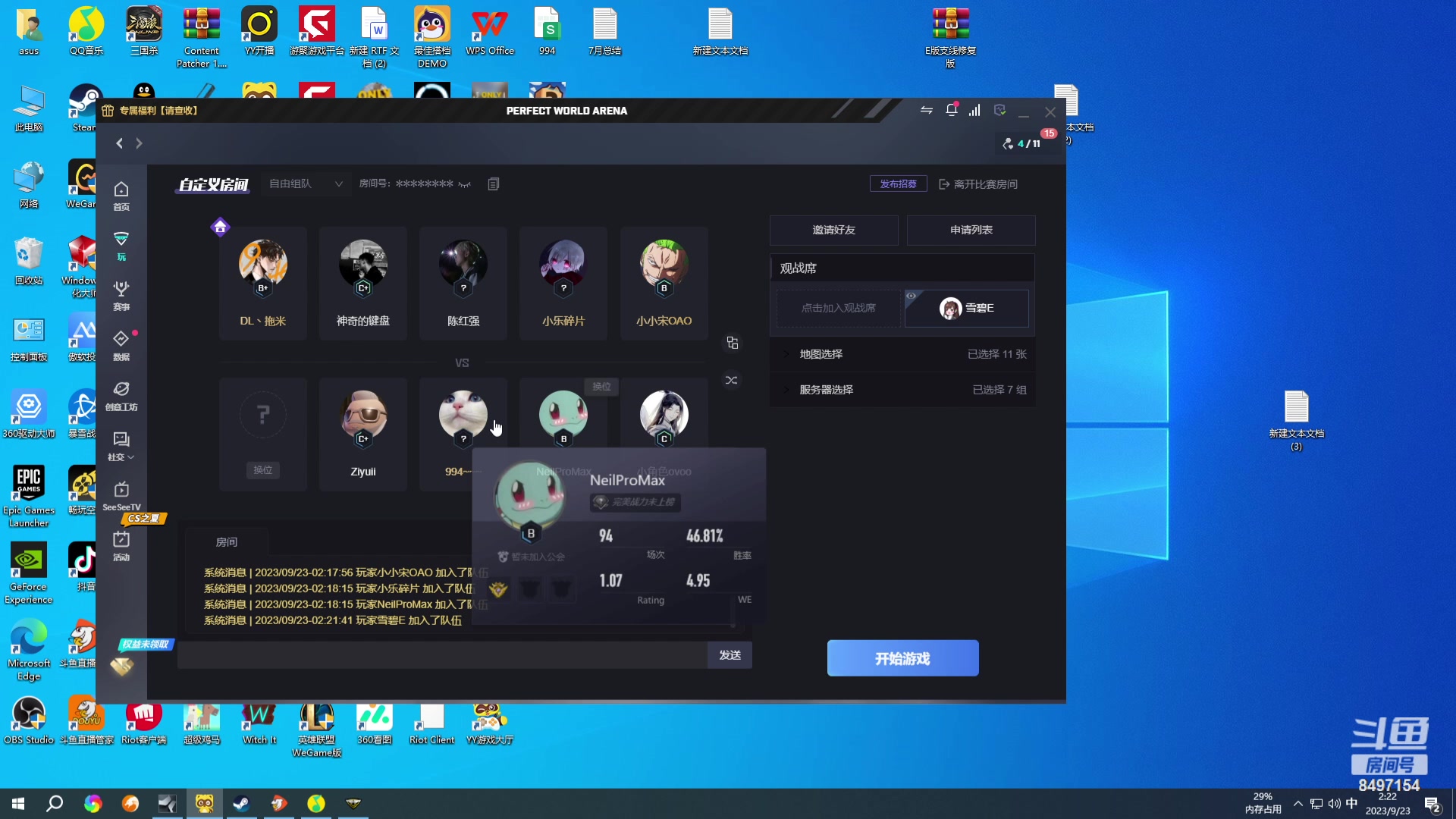Screen dimensions: 1456x819
Task: Open the 申请列表 tab
Action: (971, 230)
